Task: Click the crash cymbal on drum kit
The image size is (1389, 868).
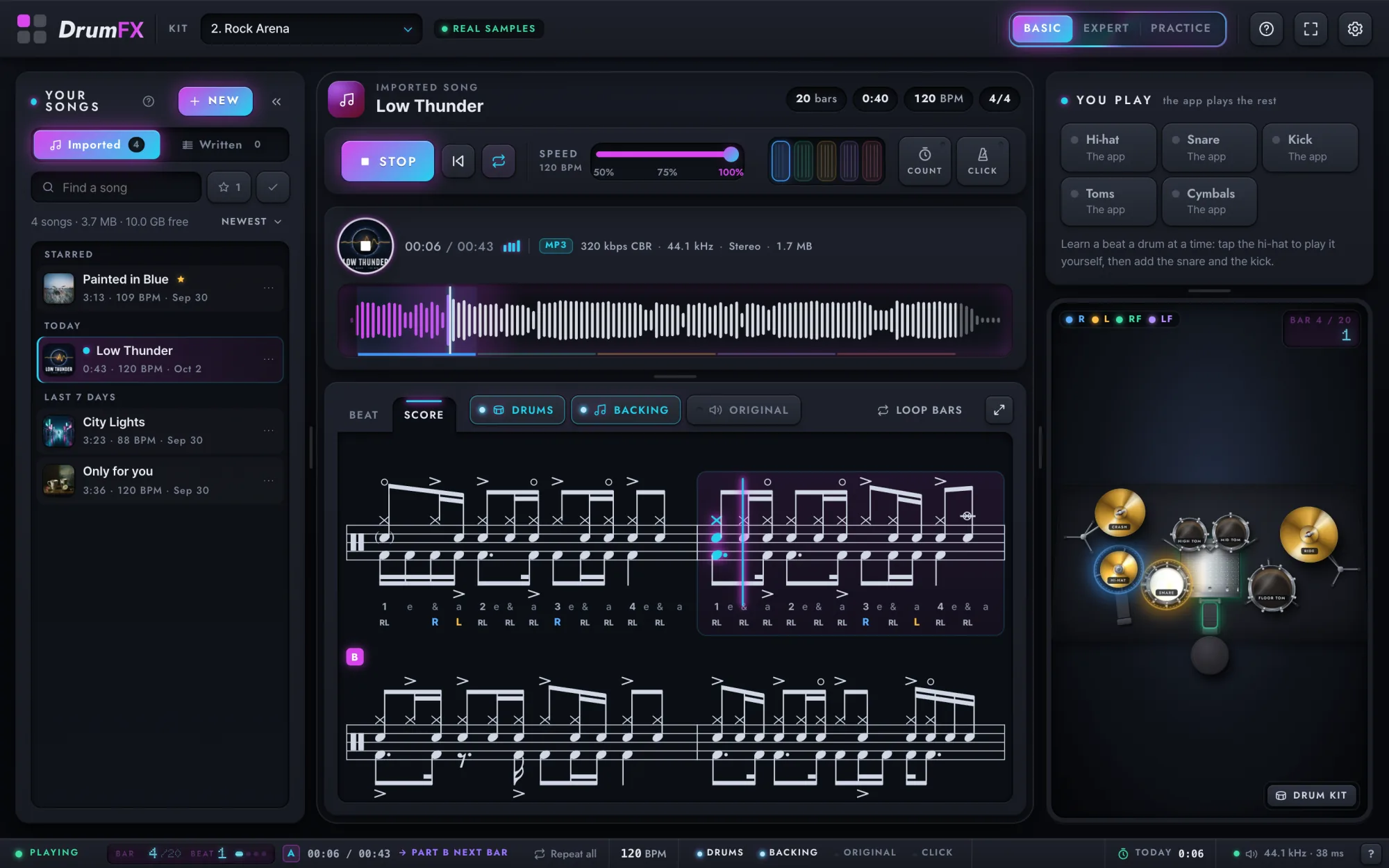Action: click(1120, 513)
